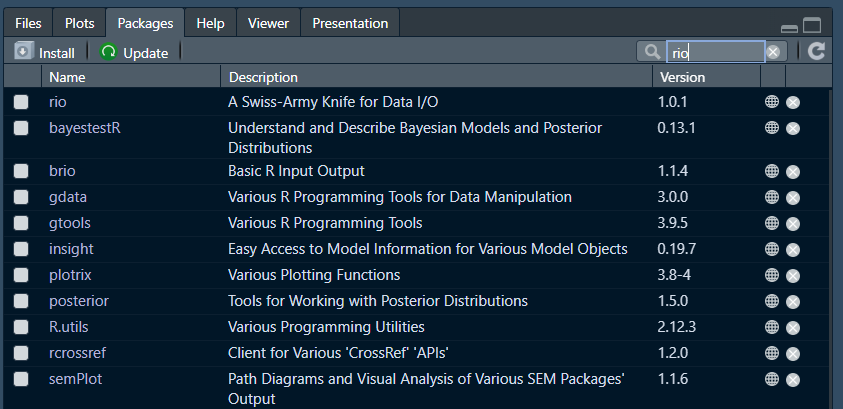Open the Help tab
Screen dimensions: 843x409
coord(210,22)
